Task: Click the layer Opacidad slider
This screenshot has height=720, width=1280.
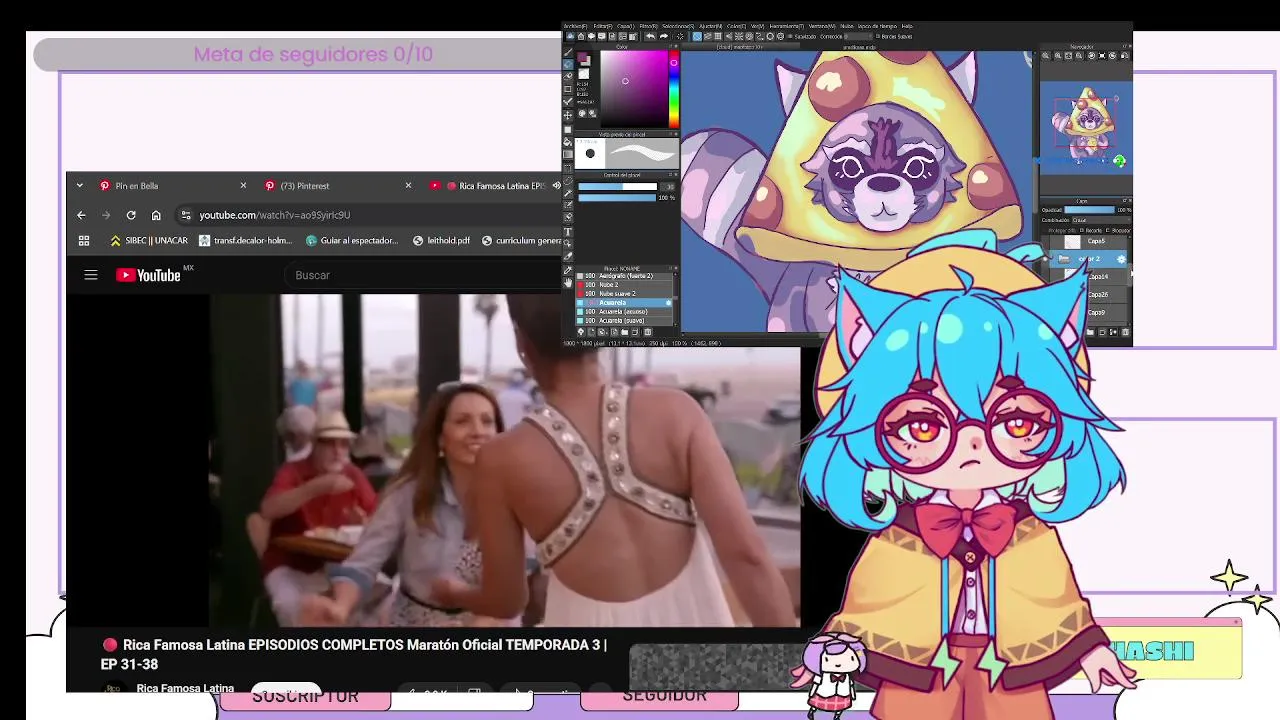Action: [1090, 210]
